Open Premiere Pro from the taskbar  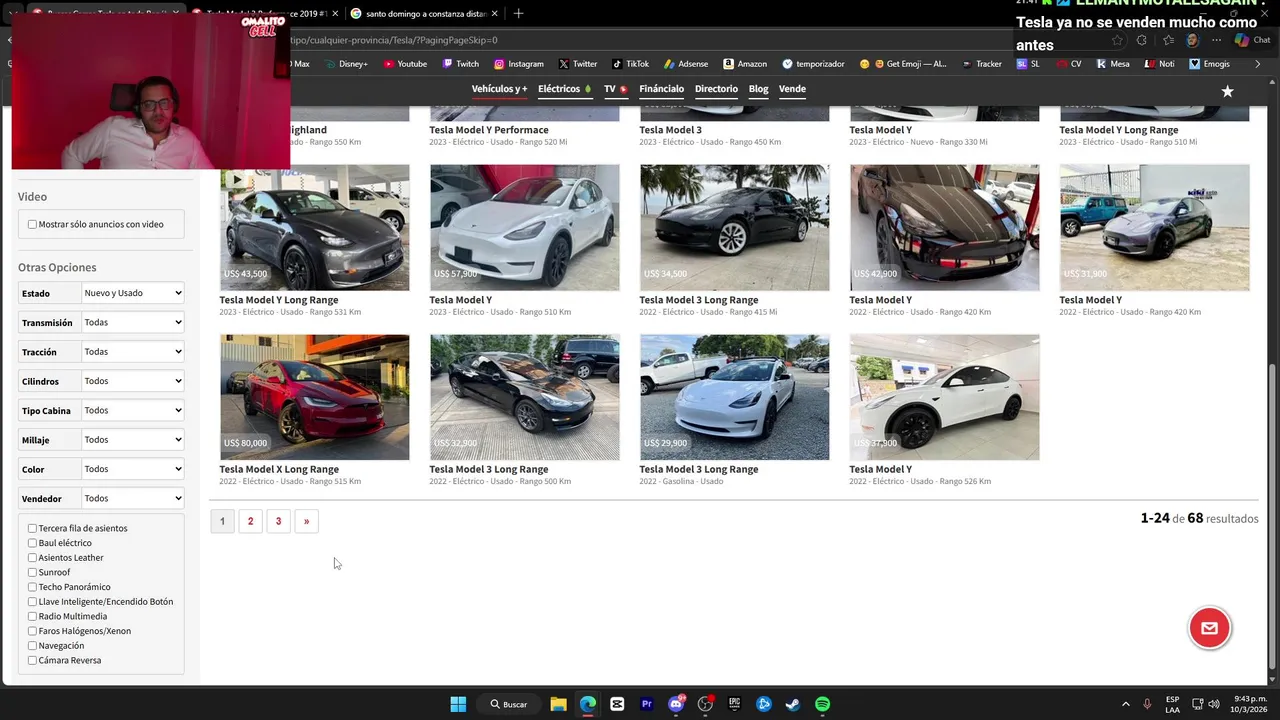[x=646, y=704]
